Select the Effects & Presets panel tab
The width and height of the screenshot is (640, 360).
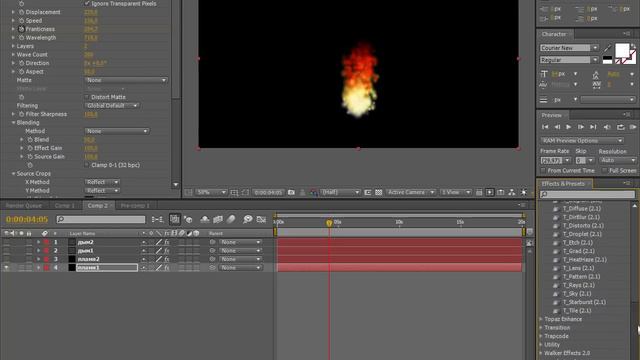pos(563,184)
